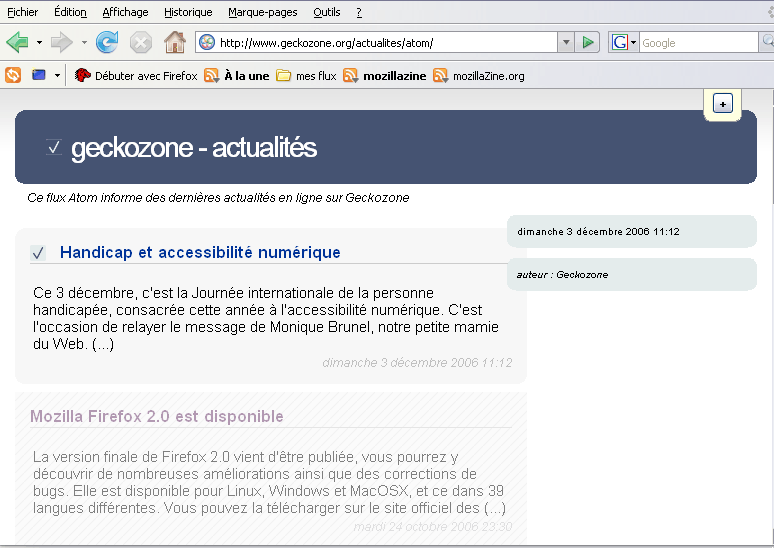This screenshot has height=548, width=774.
Task: Click the geckozone - actualités title
Action: point(194,148)
